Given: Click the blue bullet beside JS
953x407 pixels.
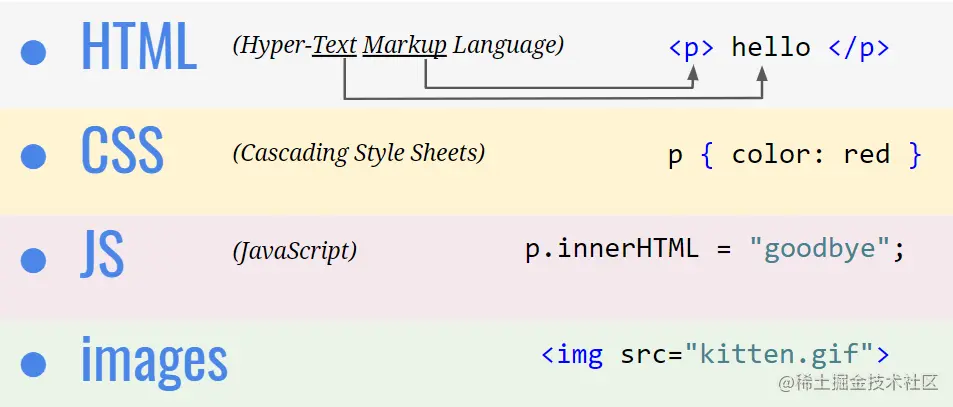Looking at the screenshot, I should tap(34, 259).
